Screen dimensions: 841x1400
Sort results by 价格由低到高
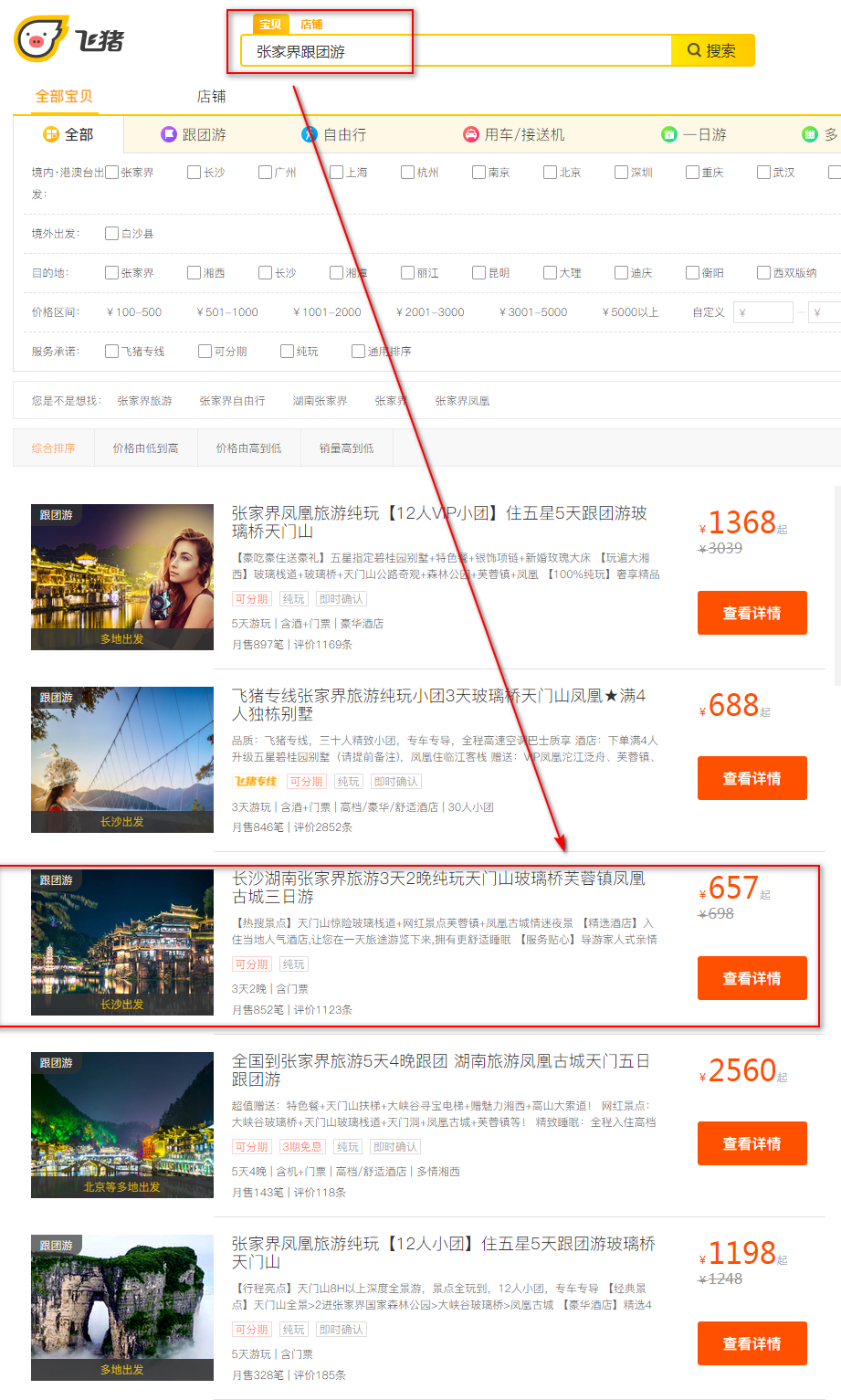146,448
